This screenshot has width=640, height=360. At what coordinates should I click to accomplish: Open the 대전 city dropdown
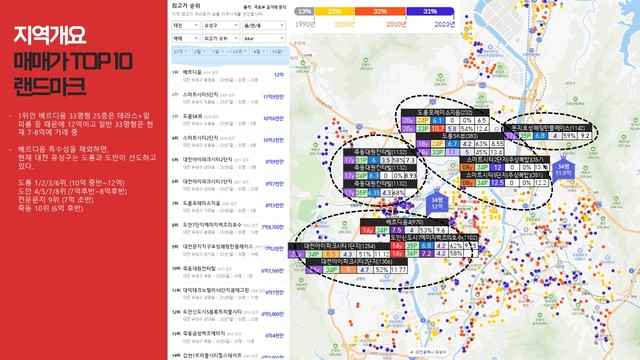[186, 25]
